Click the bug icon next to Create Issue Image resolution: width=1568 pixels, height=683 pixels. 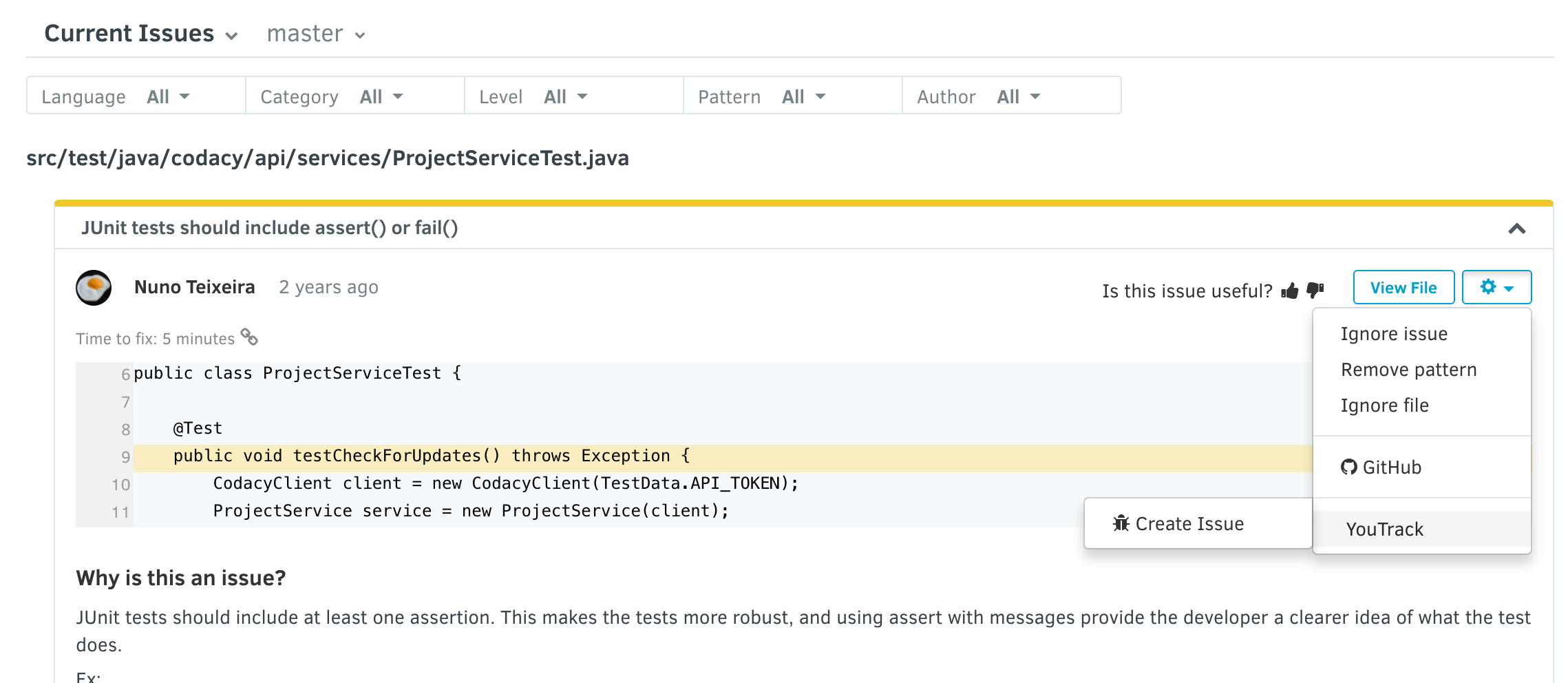coord(1121,523)
